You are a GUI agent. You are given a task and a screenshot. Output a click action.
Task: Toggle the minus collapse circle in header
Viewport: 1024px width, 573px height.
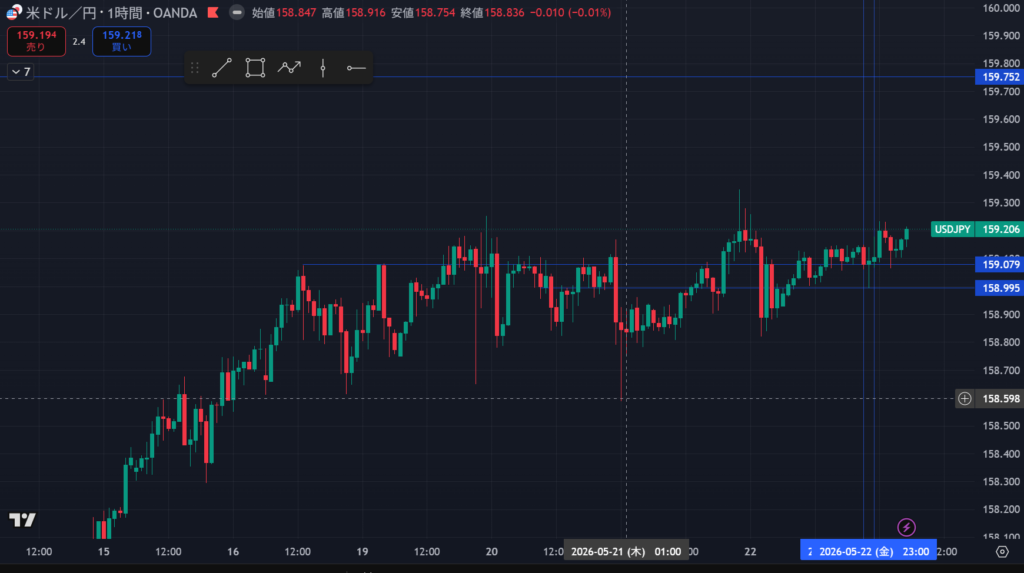click(237, 12)
